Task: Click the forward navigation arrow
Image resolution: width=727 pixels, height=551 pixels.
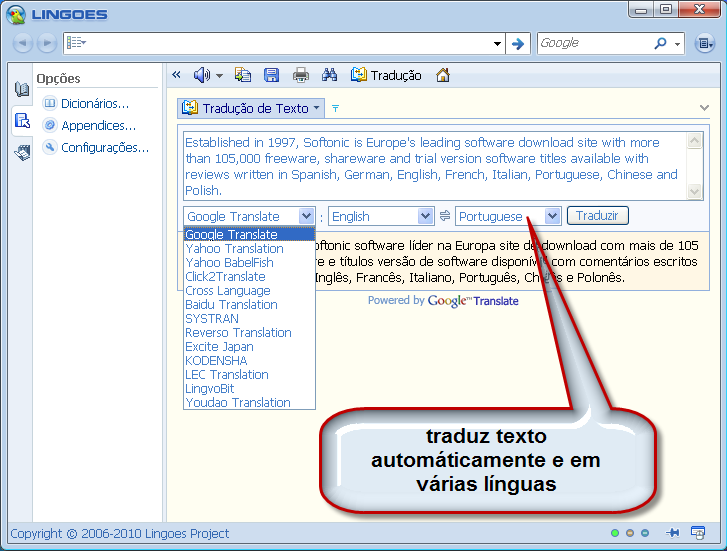Action: click(x=46, y=43)
